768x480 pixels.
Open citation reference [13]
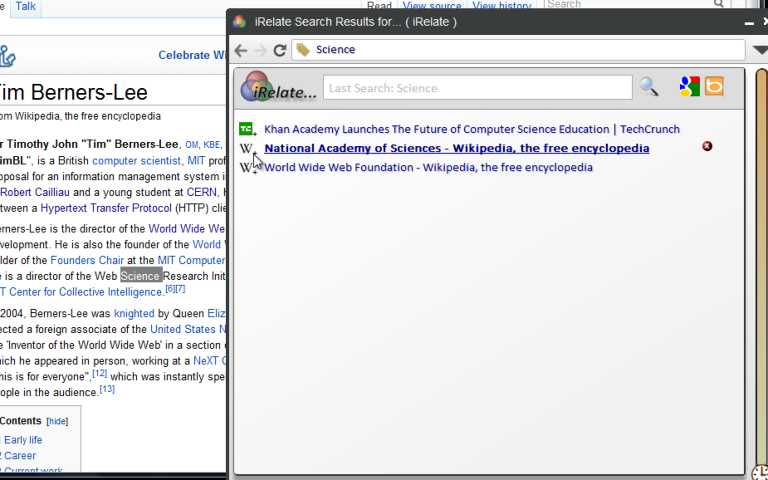107,389
